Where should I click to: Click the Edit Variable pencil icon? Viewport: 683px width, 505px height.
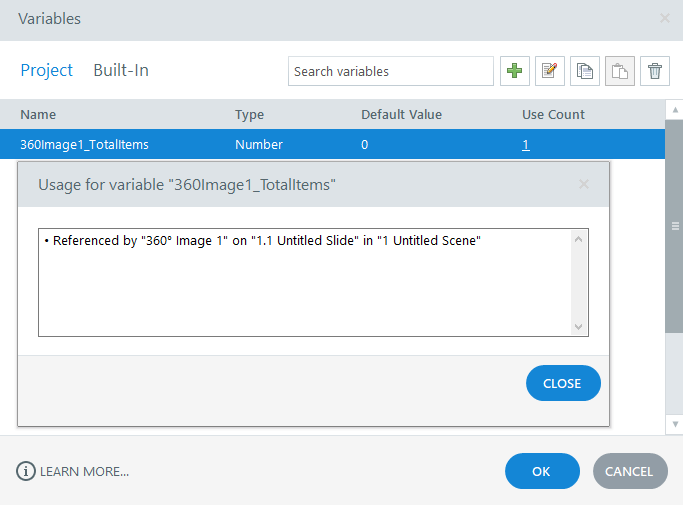[x=550, y=71]
